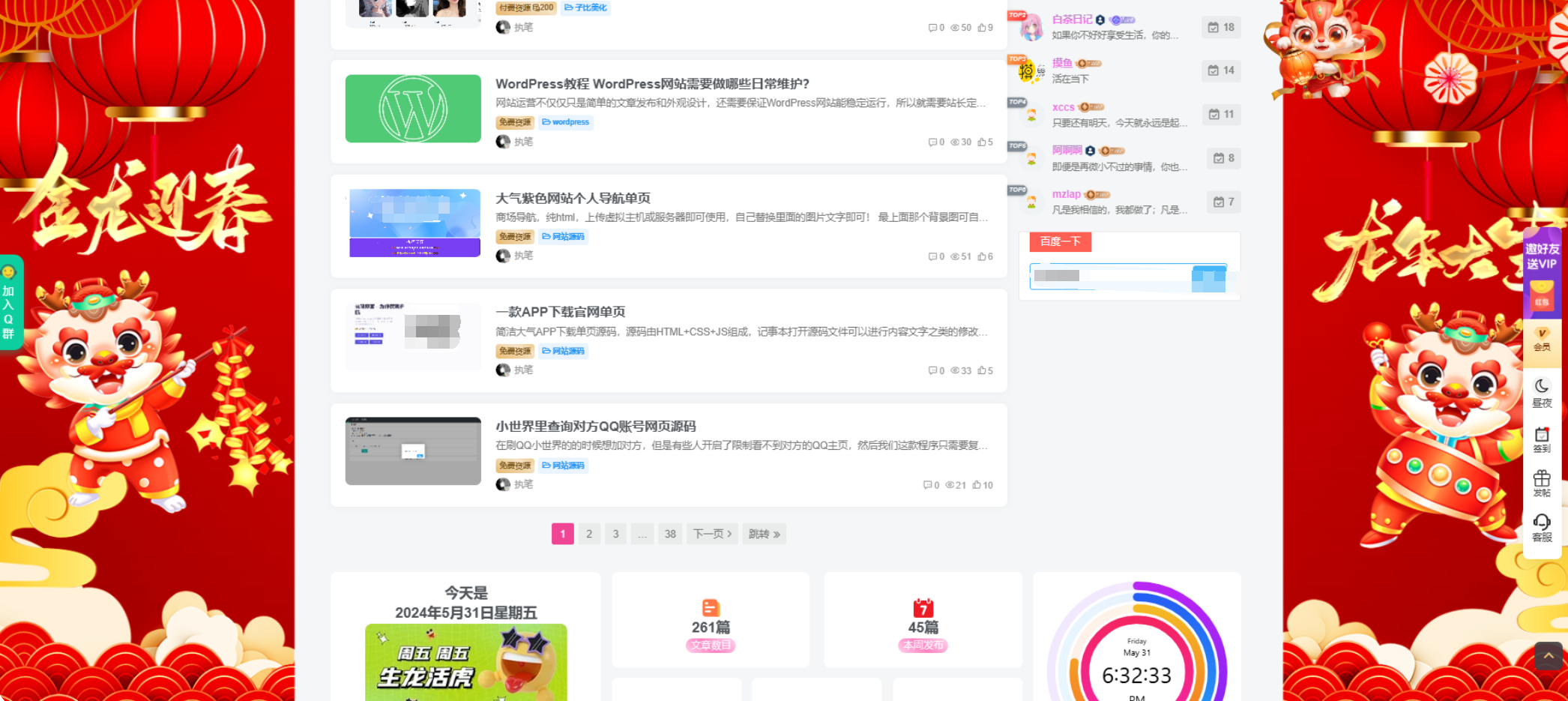Go to page 2 of article list
This screenshot has width=1568, height=701.
[x=589, y=534]
